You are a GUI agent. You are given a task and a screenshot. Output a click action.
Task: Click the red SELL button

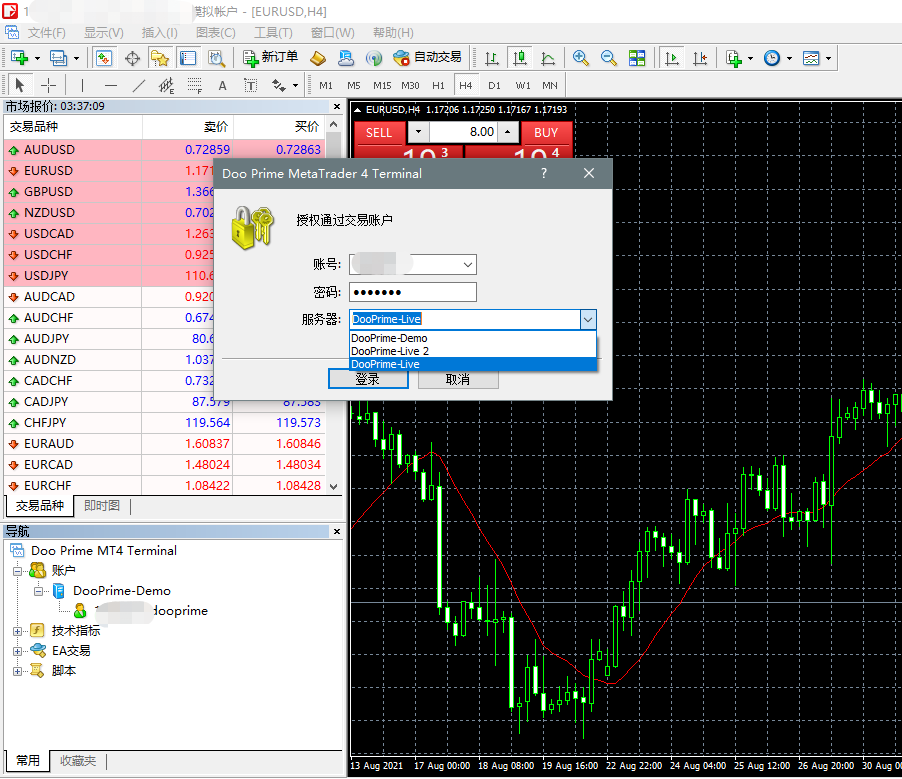[380, 133]
